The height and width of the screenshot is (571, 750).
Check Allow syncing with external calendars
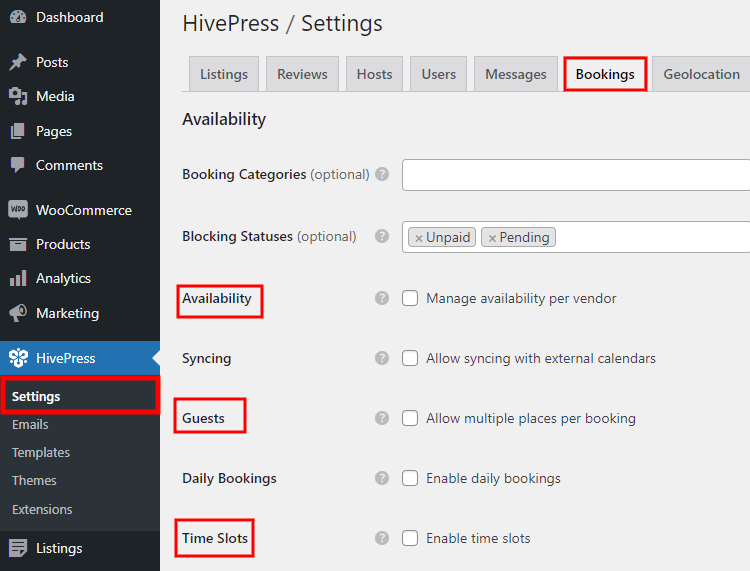pos(410,358)
